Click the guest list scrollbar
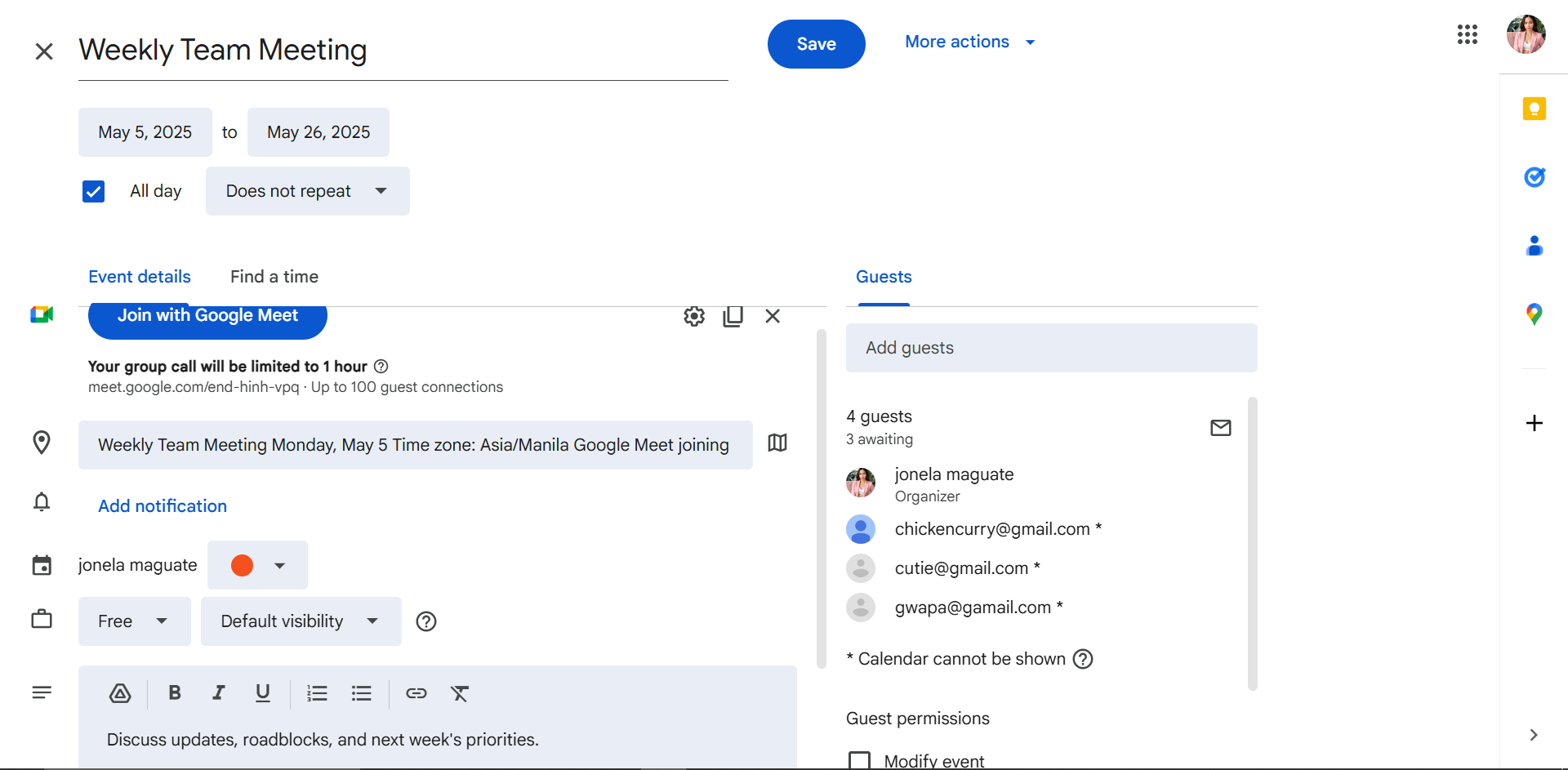This screenshot has height=770, width=1568. tap(1253, 543)
